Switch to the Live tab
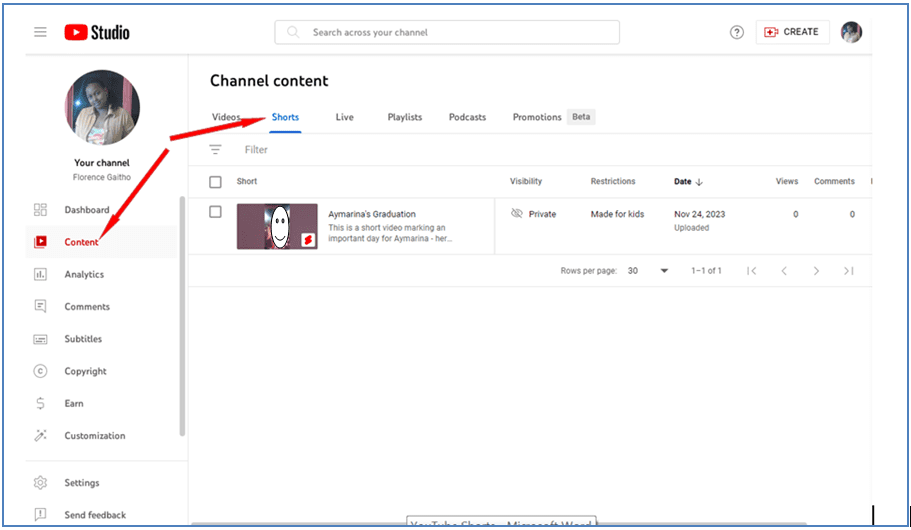 click(x=345, y=117)
